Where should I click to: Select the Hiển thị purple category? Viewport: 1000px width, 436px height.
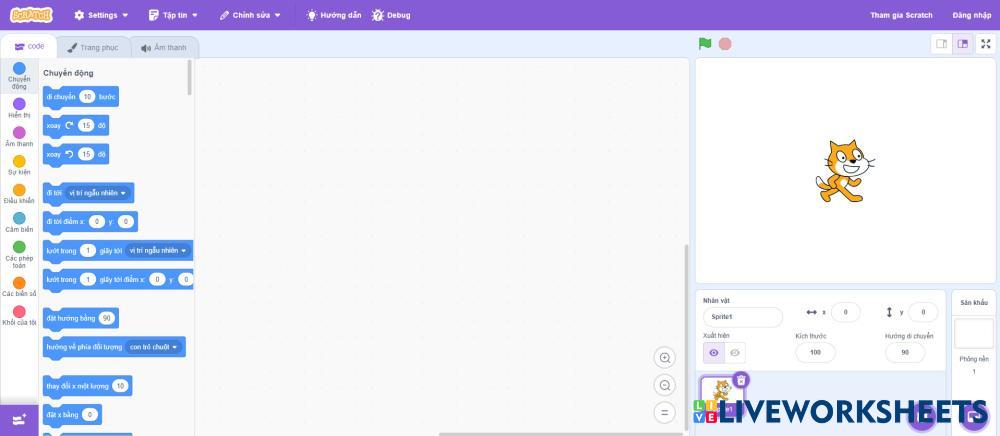point(19,108)
